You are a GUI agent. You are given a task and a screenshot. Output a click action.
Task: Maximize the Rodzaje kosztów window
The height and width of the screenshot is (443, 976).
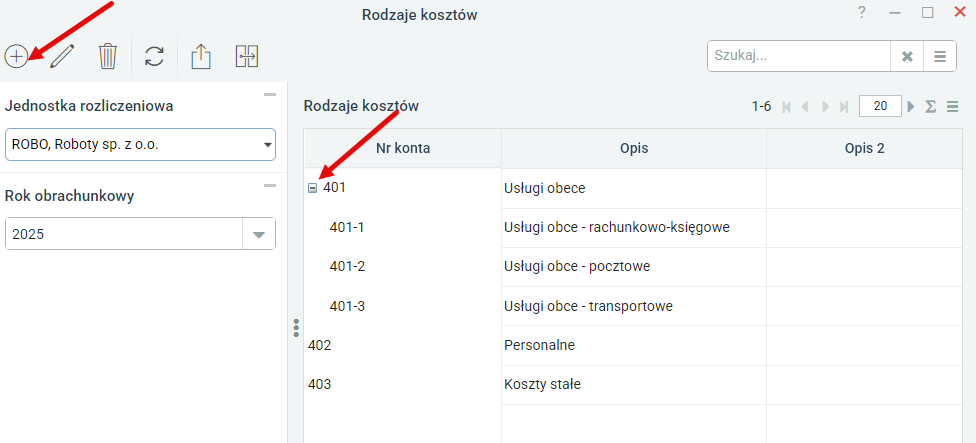(x=927, y=12)
